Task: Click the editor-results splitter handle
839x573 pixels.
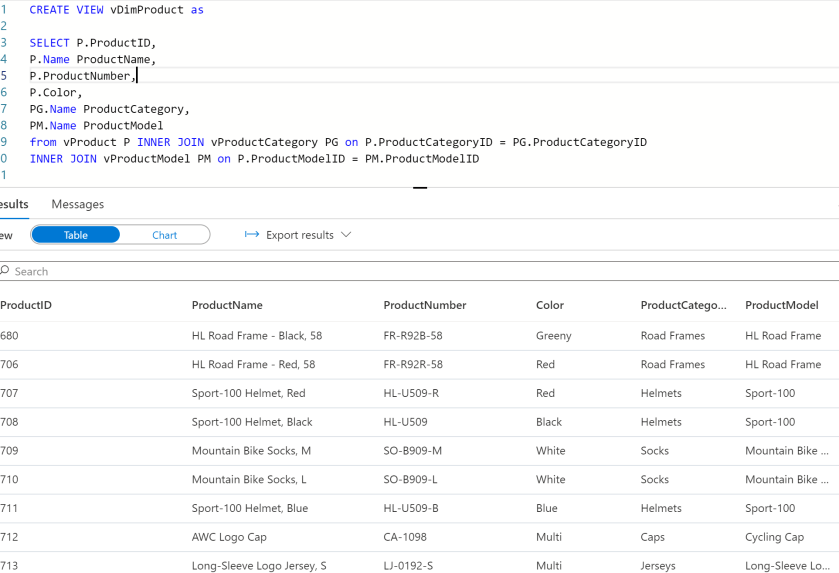Action: click(420, 188)
